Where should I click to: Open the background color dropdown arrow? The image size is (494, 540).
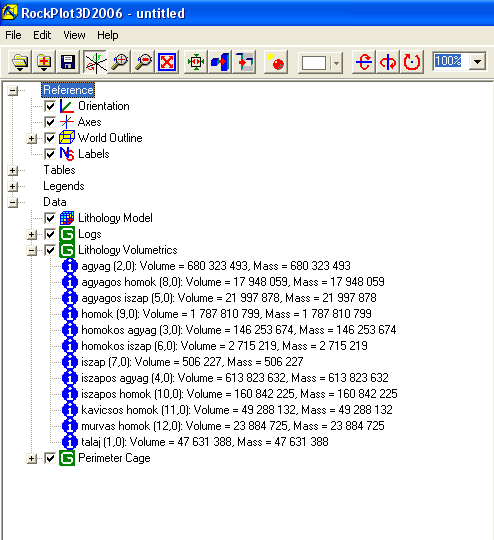click(x=336, y=63)
